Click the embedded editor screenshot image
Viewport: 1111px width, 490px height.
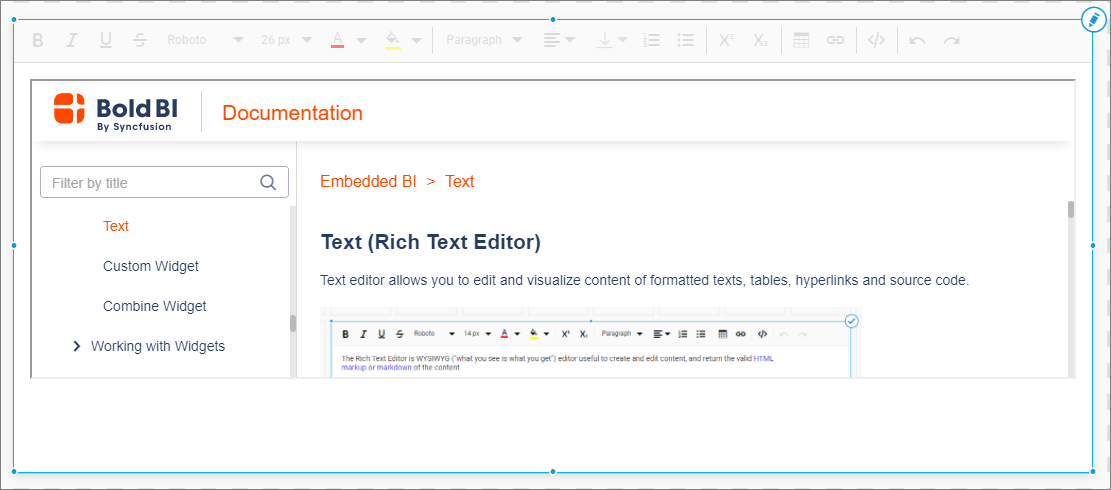coord(590,342)
